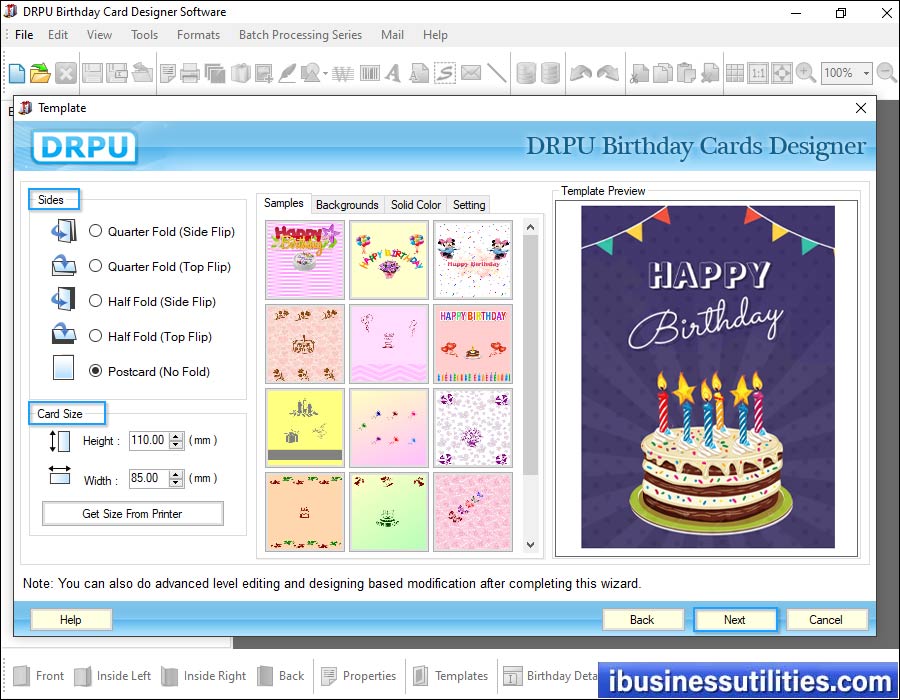The height and width of the screenshot is (700, 900).
Task: Open the 100% zoom dropdown
Action: click(x=865, y=73)
